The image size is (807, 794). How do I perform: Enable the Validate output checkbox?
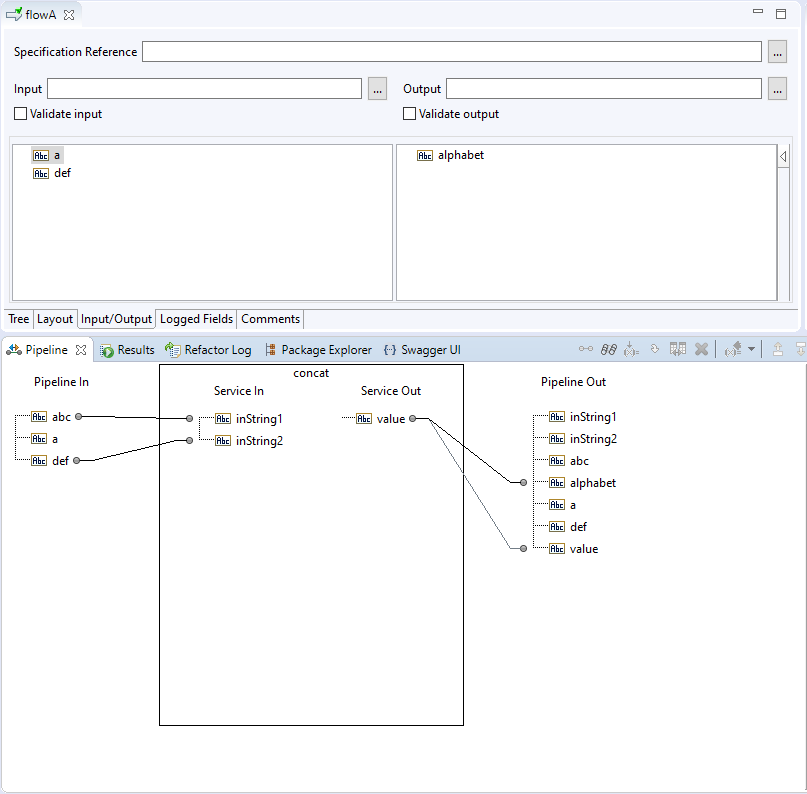click(410, 114)
